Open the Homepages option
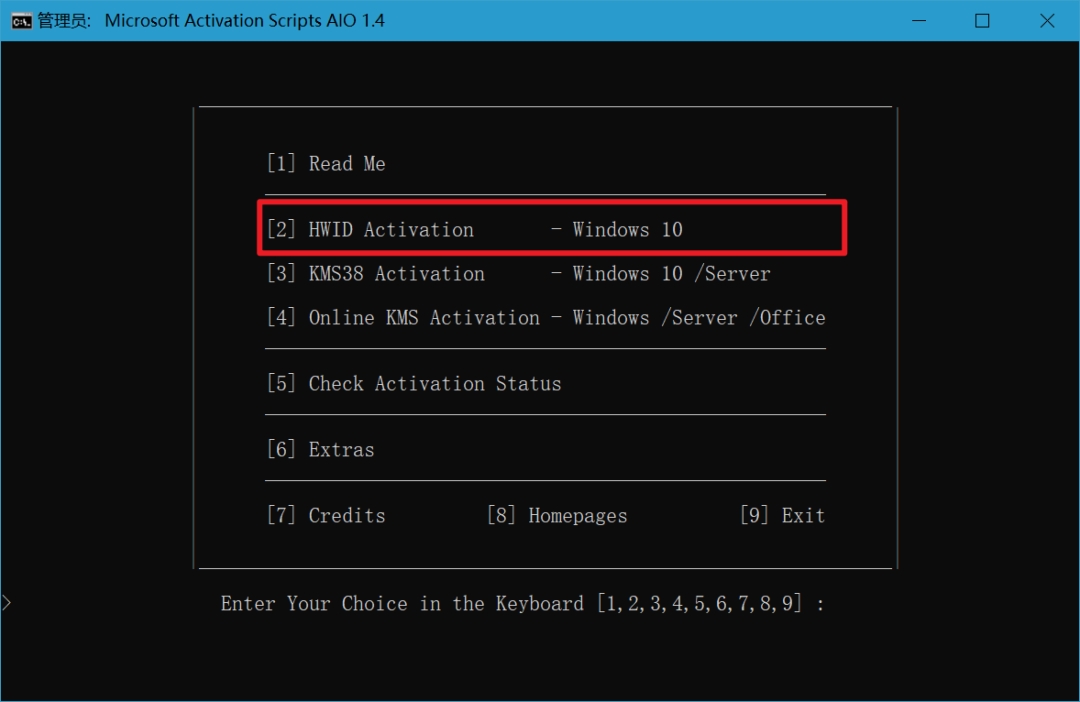1080x702 pixels. pyautogui.click(x=557, y=516)
